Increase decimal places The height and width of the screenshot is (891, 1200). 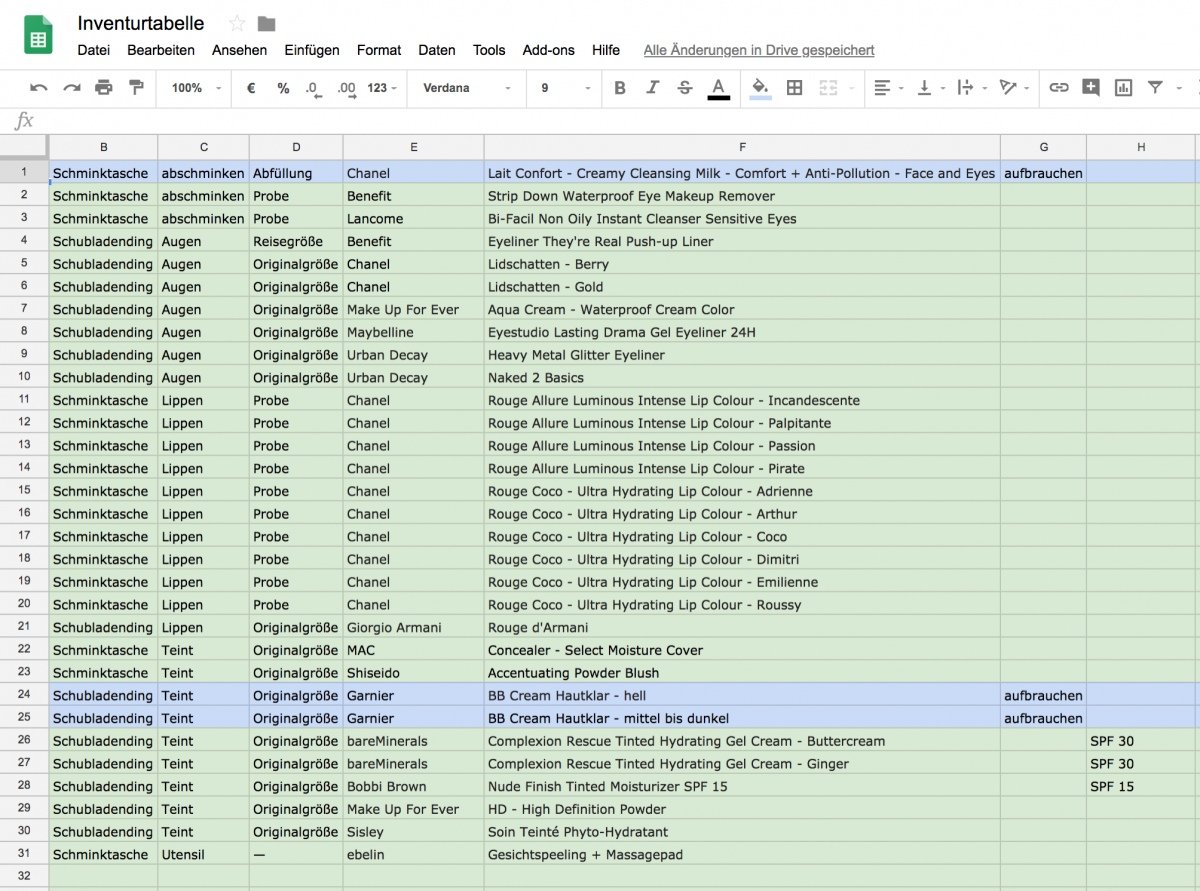[346, 88]
